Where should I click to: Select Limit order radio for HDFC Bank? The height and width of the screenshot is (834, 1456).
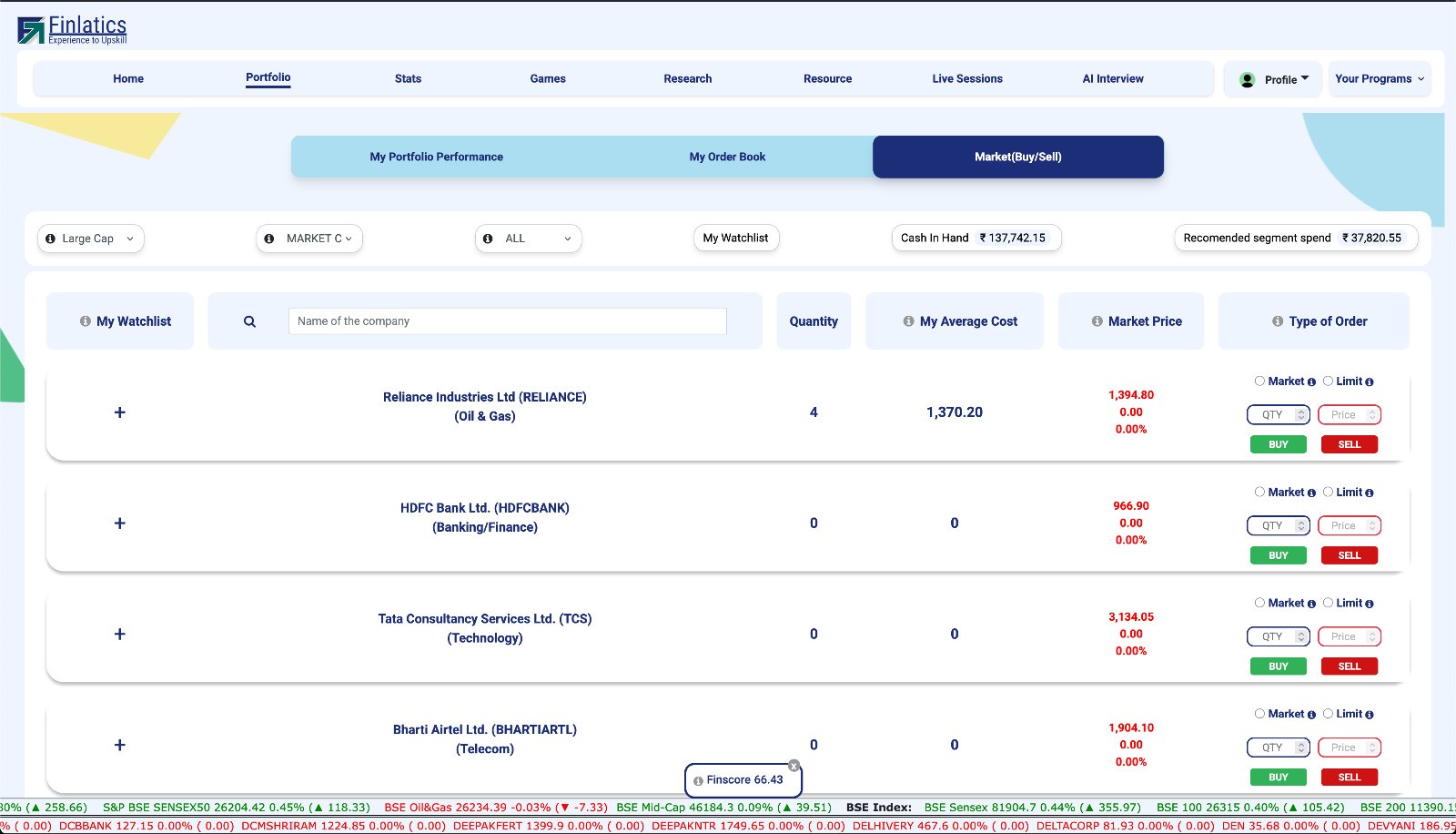point(1328,493)
